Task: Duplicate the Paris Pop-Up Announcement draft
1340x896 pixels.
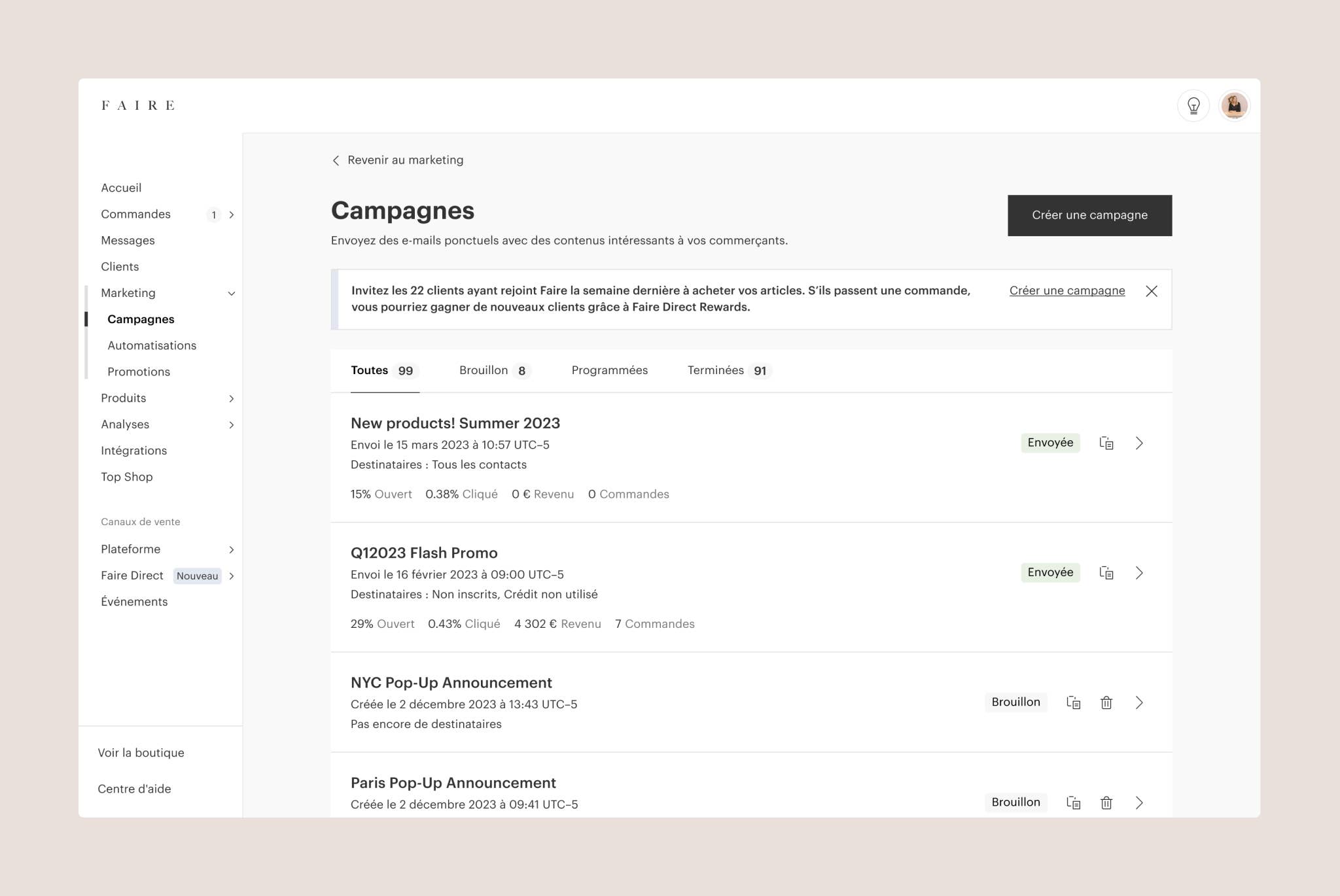Action: [1074, 802]
